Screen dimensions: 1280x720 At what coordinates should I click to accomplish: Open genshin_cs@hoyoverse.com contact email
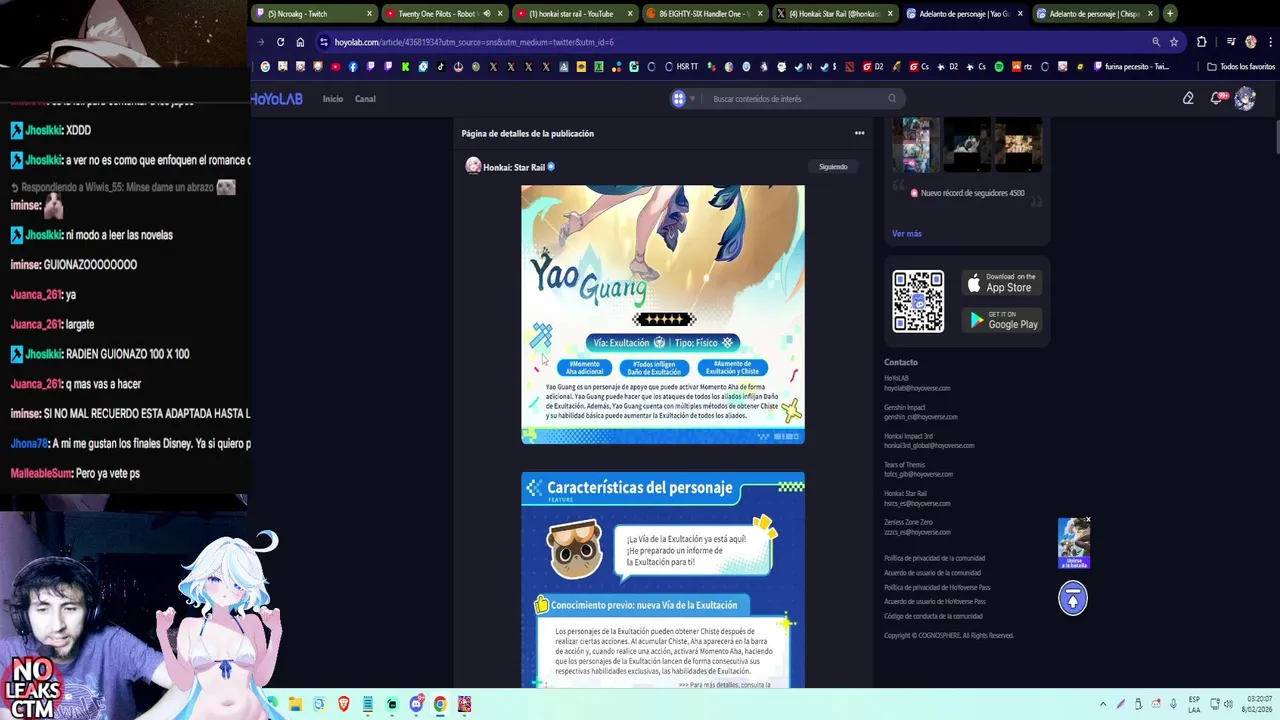[x=920, y=417]
